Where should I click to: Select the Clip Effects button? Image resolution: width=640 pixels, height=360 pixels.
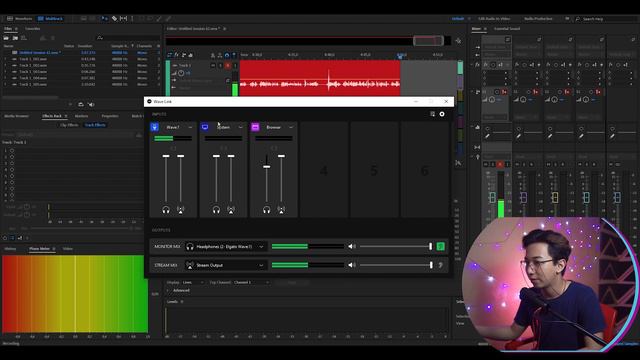pyautogui.click(x=69, y=125)
